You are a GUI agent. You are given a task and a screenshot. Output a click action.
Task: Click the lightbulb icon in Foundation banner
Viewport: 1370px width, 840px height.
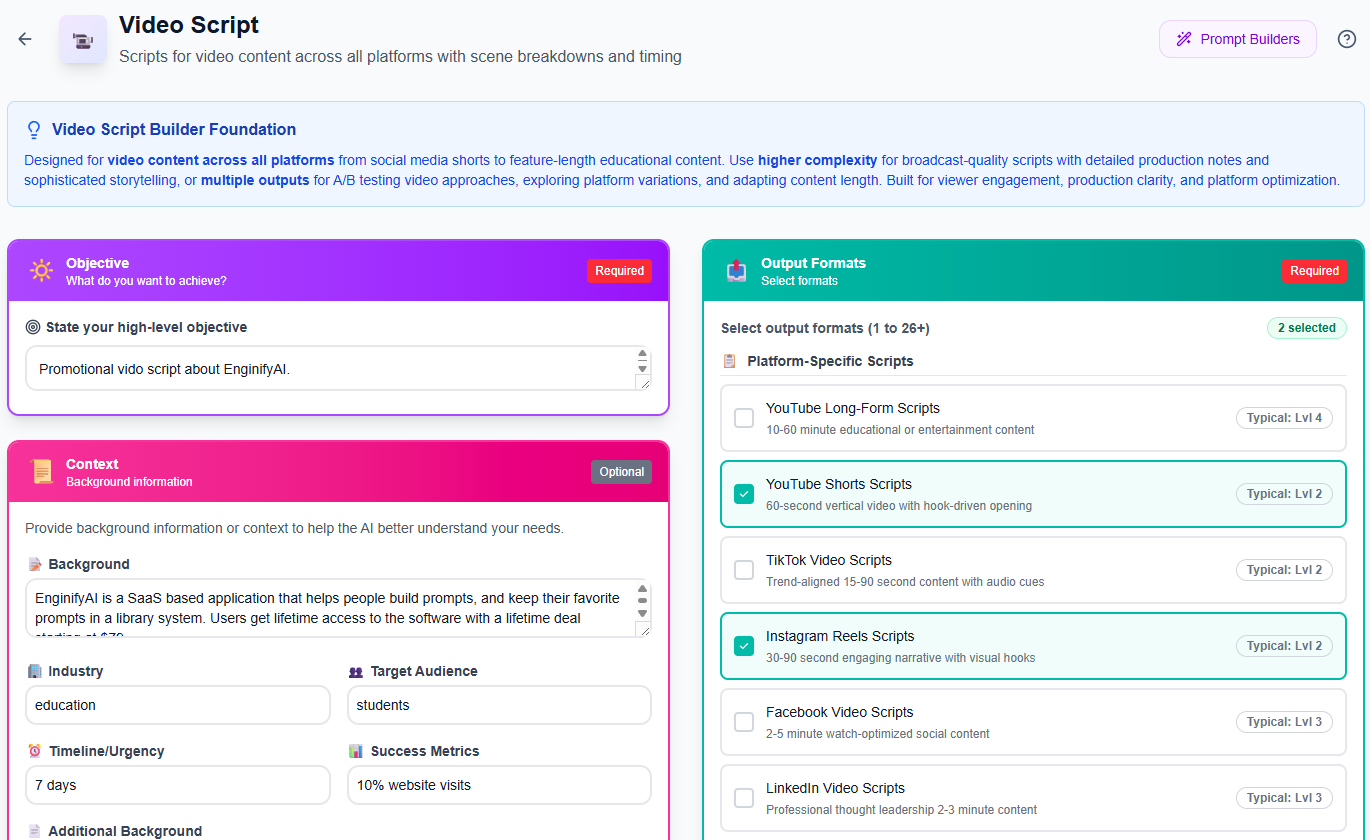click(x=34, y=130)
